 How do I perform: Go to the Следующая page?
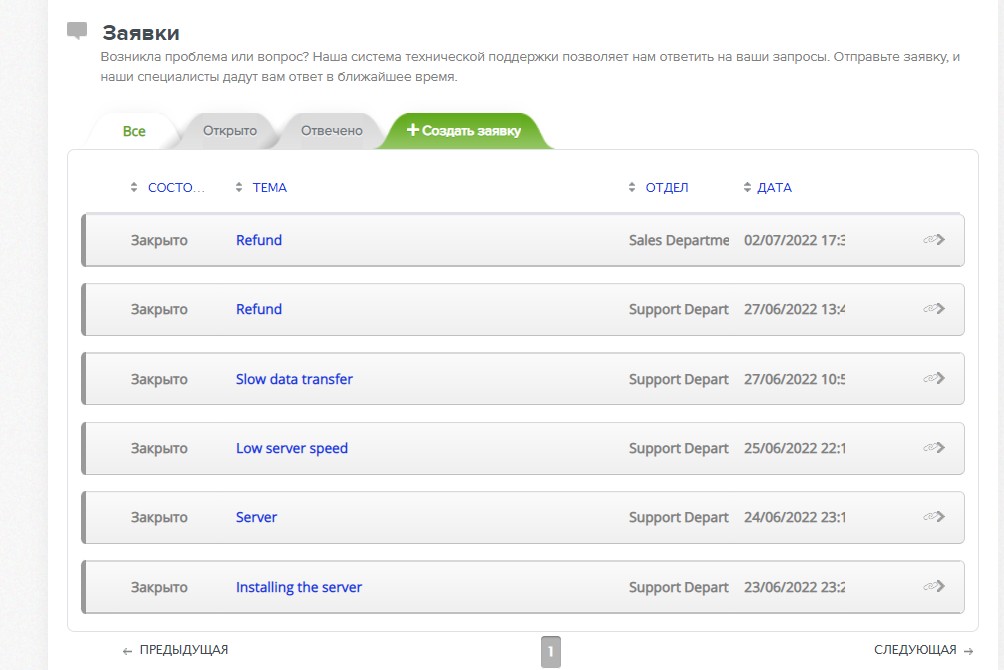coord(915,650)
